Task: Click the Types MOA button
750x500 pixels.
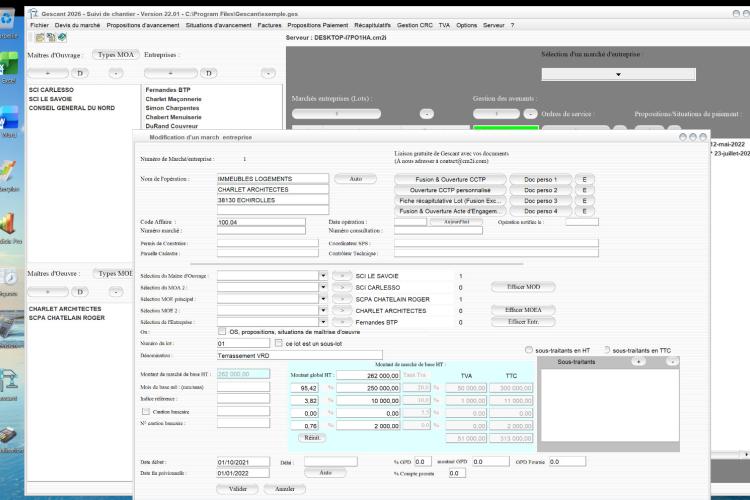Action: pos(116,55)
